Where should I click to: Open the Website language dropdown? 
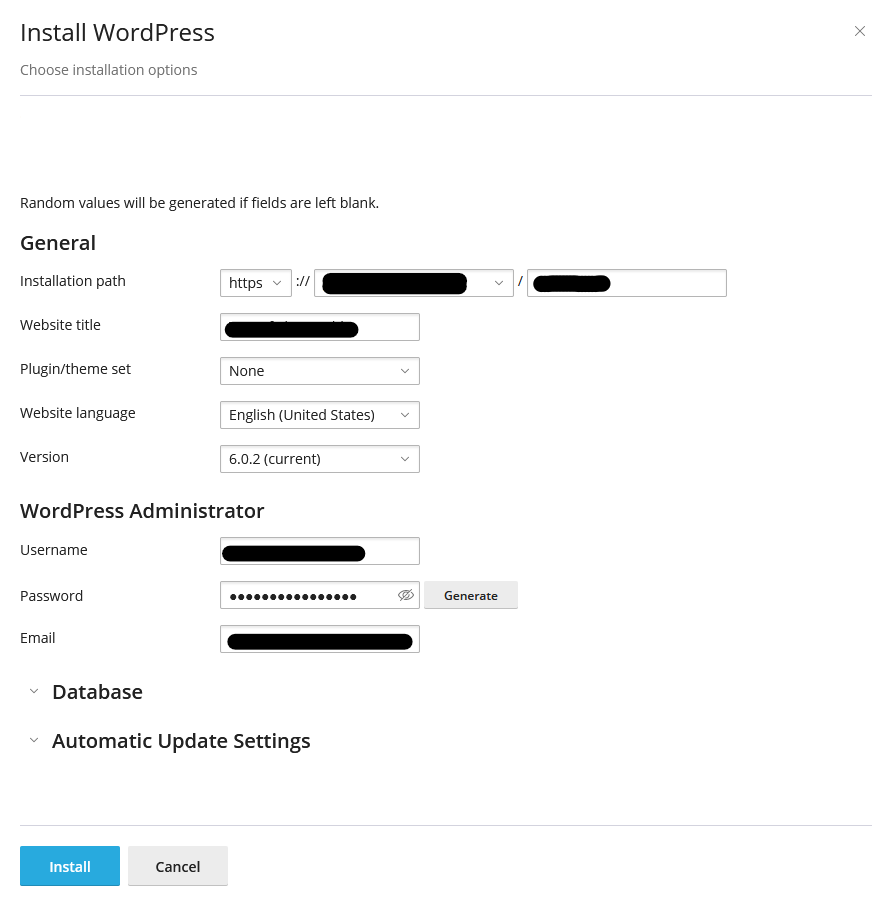[319, 415]
